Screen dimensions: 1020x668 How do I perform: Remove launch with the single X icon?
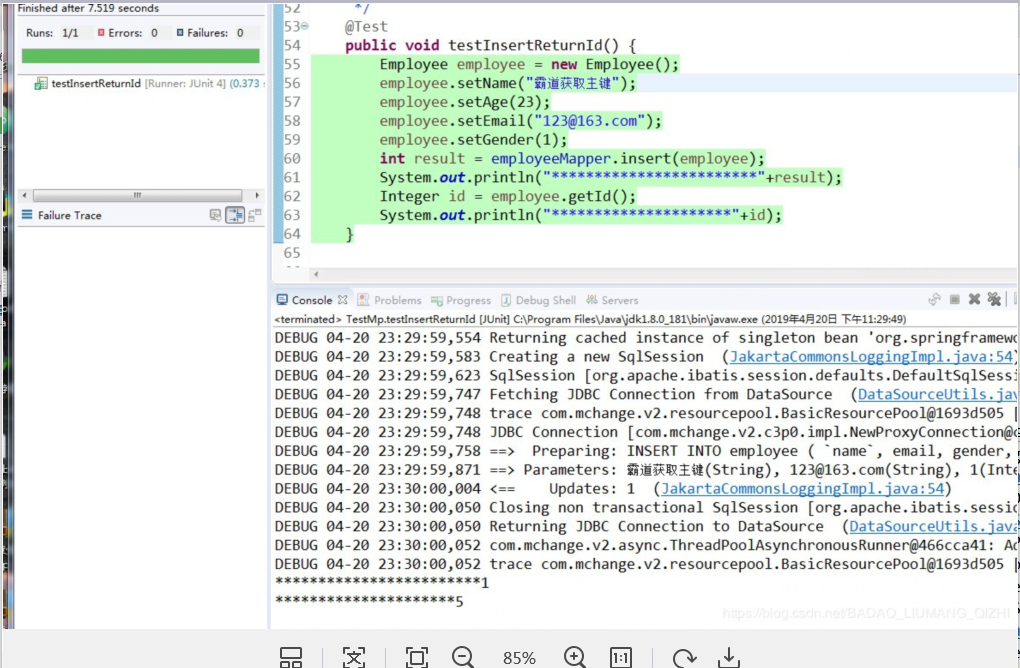[974, 299]
